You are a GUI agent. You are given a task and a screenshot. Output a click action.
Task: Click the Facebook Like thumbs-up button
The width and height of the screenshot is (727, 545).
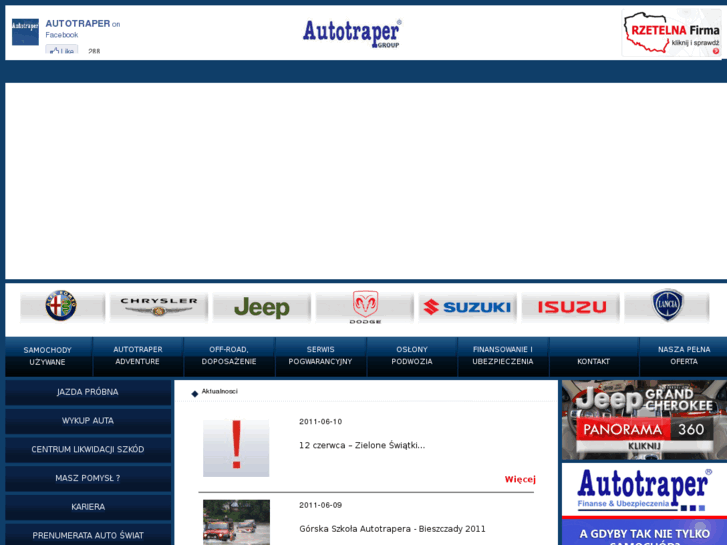coord(62,50)
